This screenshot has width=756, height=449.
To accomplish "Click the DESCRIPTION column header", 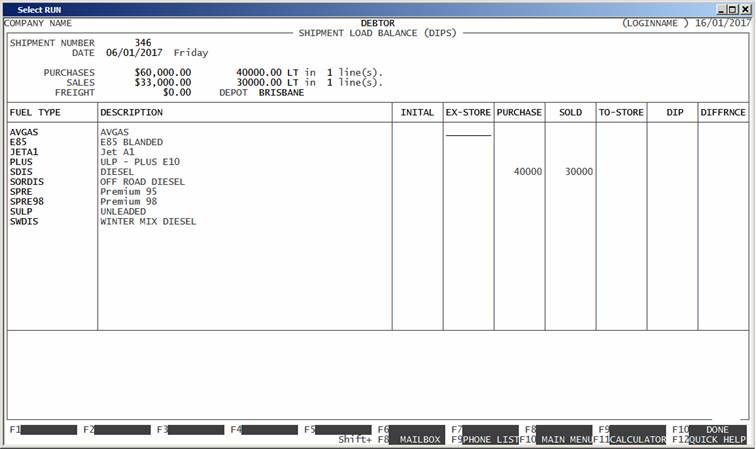I will click(132, 112).
